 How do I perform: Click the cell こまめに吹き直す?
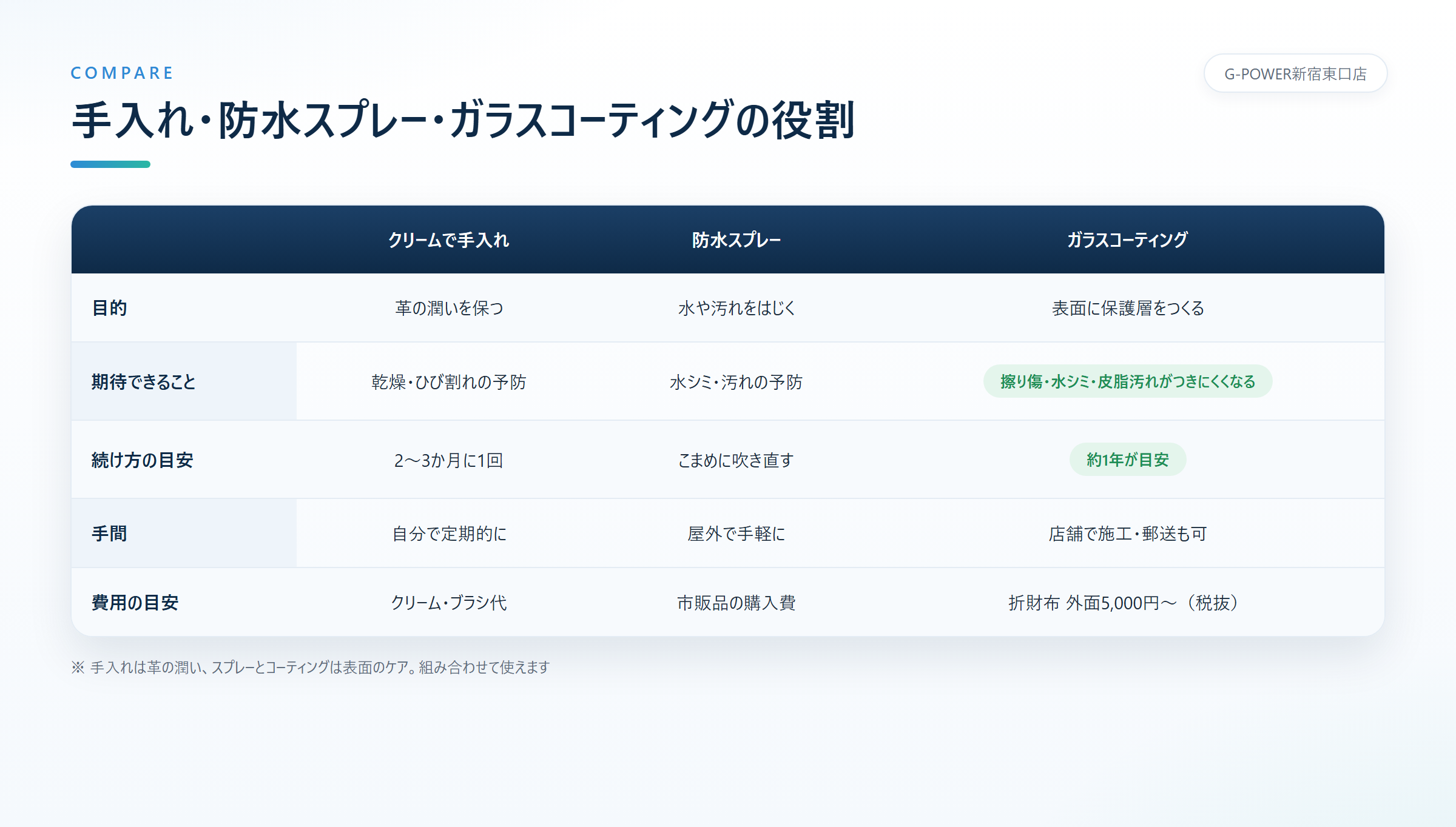click(736, 460)
